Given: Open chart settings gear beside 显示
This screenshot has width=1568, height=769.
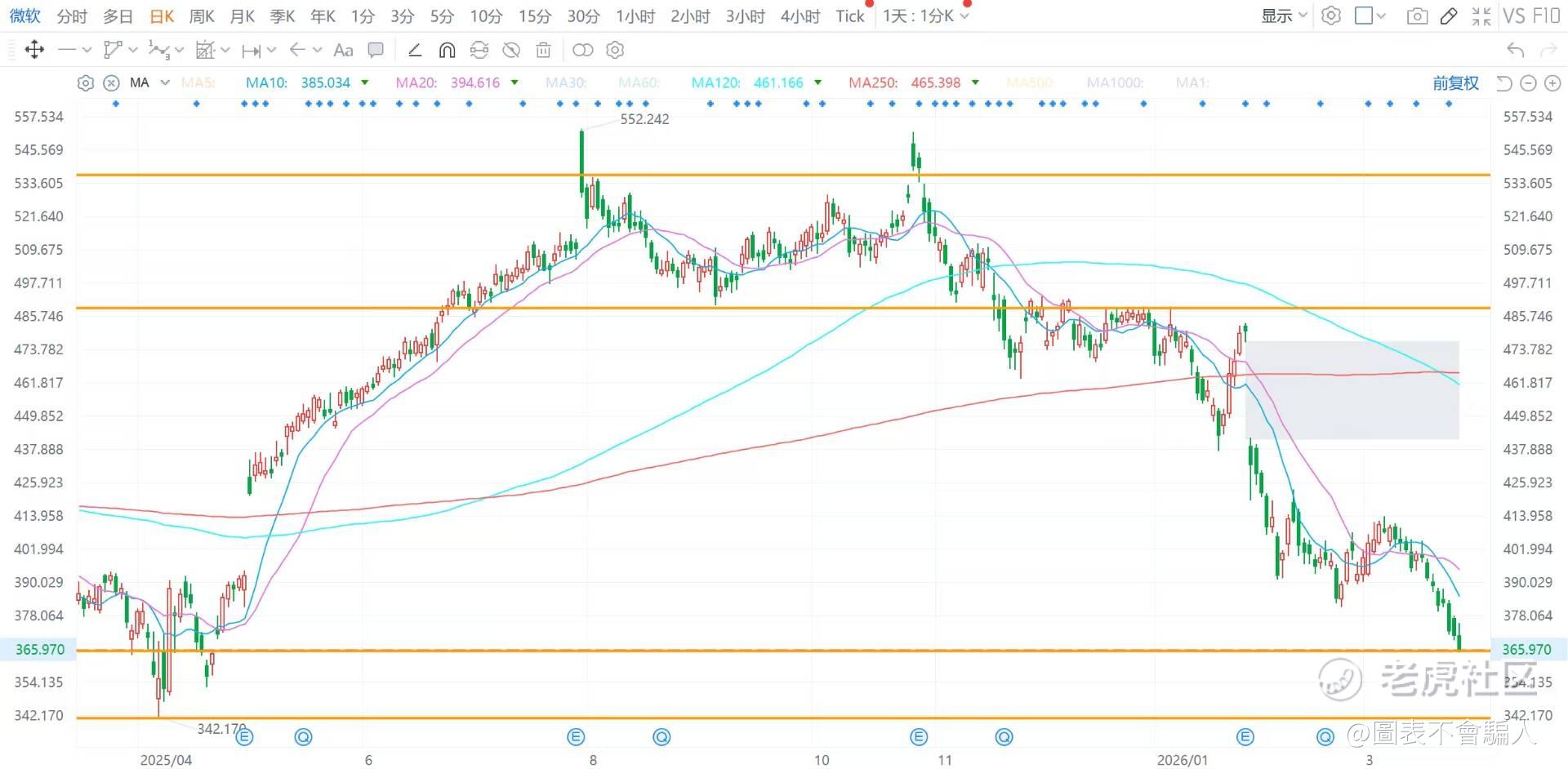Looking at the screenshot, I should pos(1331,16).
